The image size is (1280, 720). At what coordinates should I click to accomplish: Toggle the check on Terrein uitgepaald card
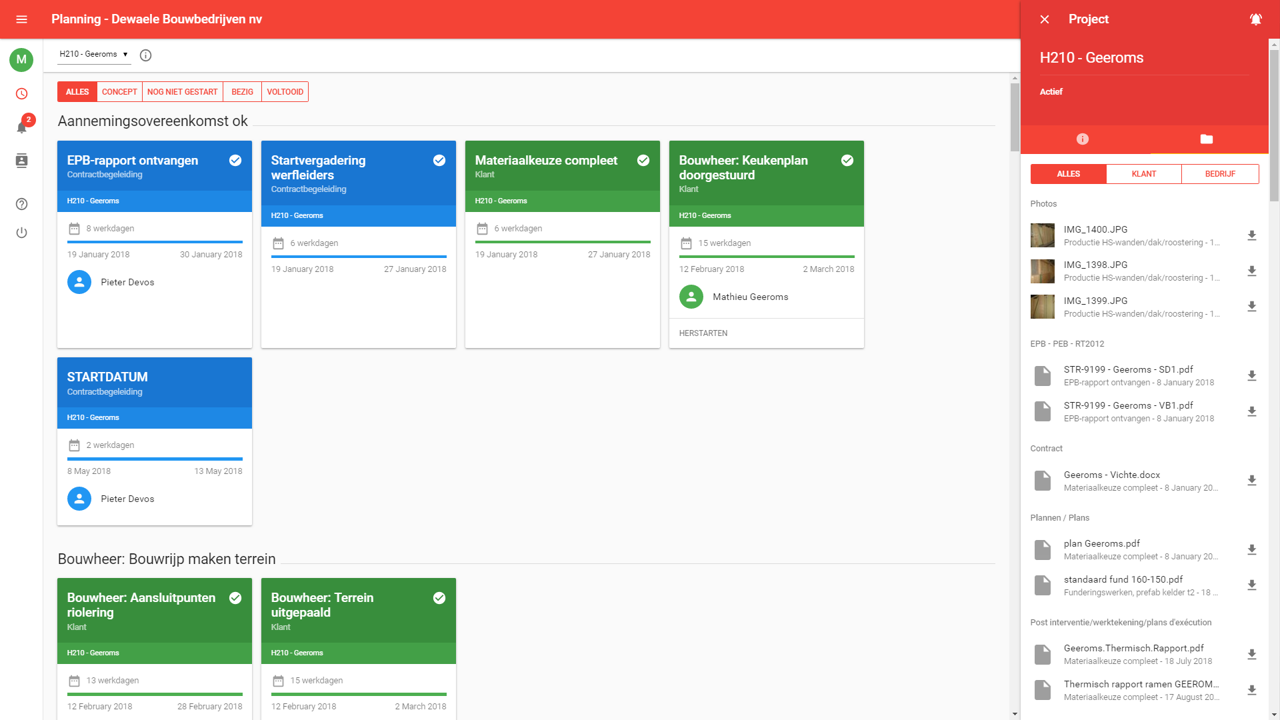[439, 598]
